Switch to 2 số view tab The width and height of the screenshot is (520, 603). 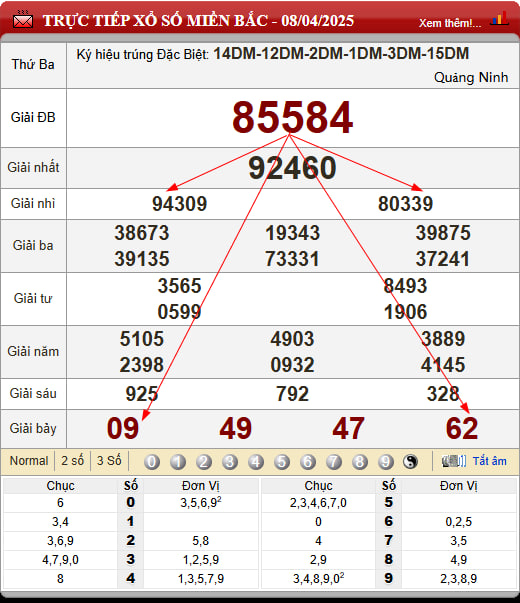coord(72,461)
